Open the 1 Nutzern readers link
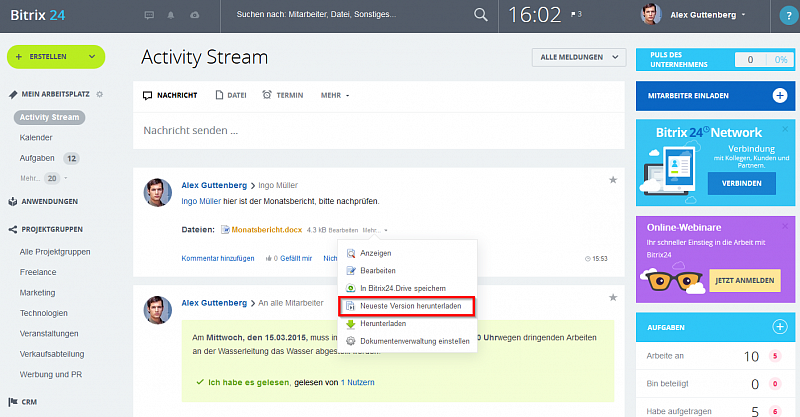 (358, 382)
